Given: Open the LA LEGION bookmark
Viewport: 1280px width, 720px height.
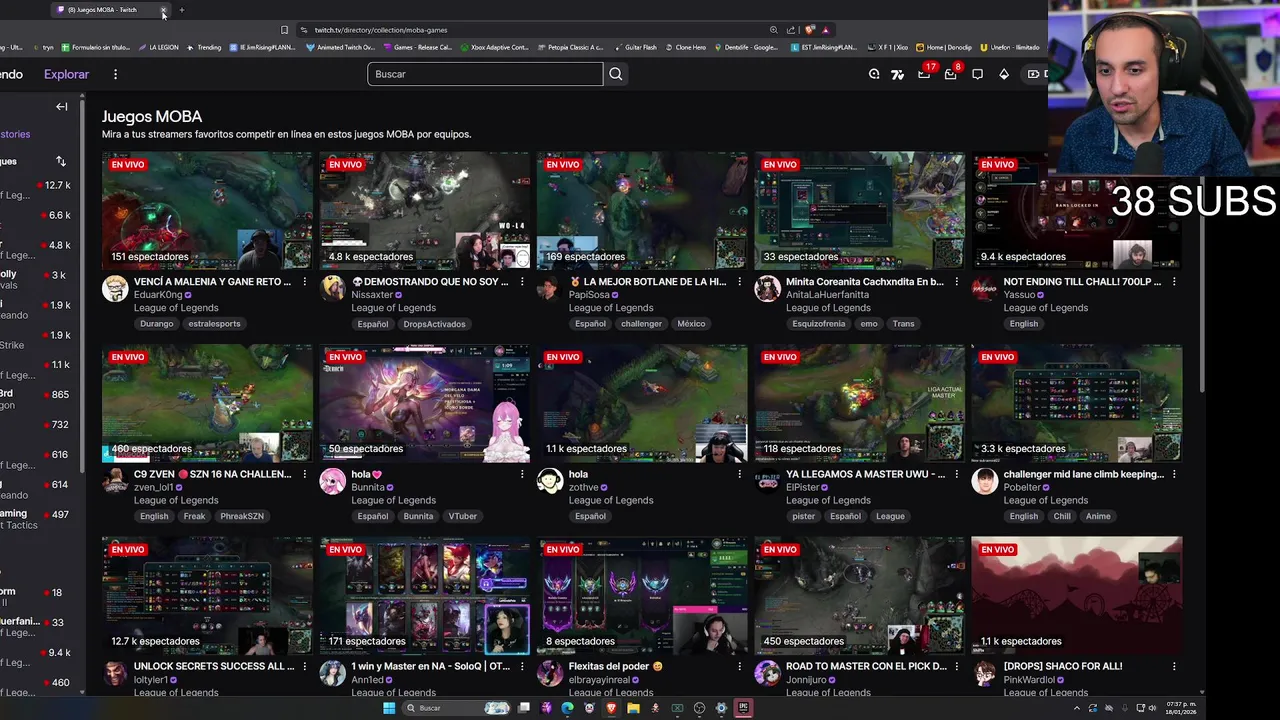Looking at the screenshot, I should [x=159, y=47].
